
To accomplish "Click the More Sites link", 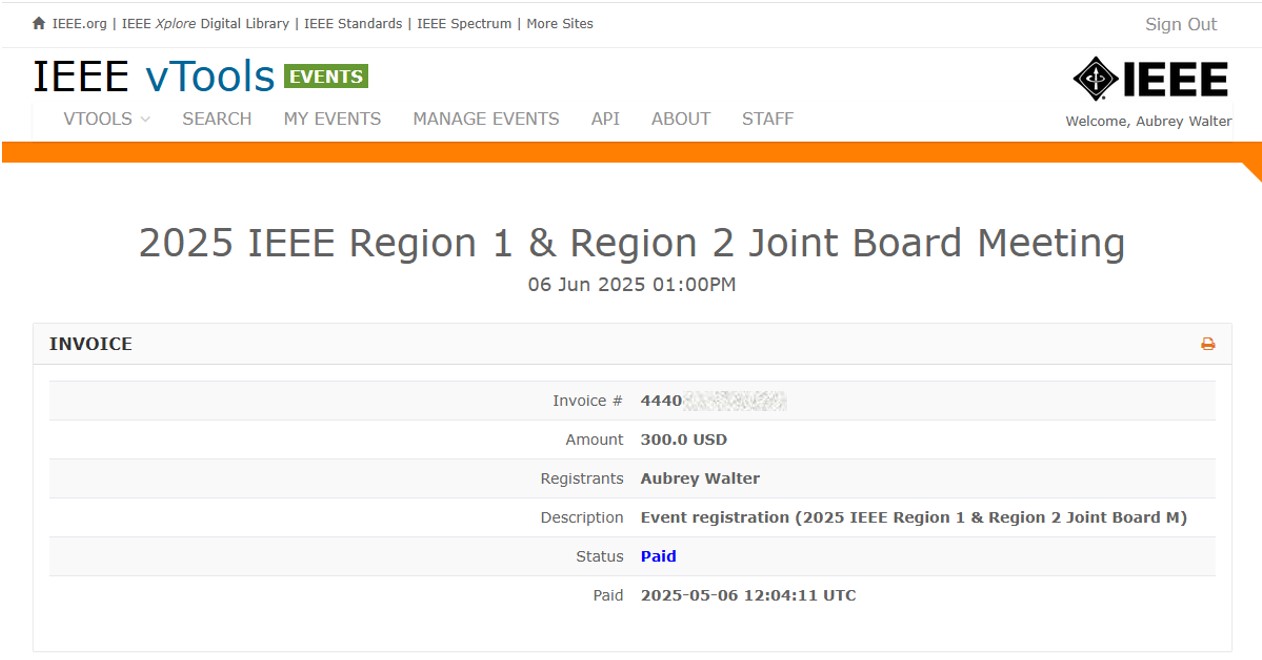I will point(560,24).
